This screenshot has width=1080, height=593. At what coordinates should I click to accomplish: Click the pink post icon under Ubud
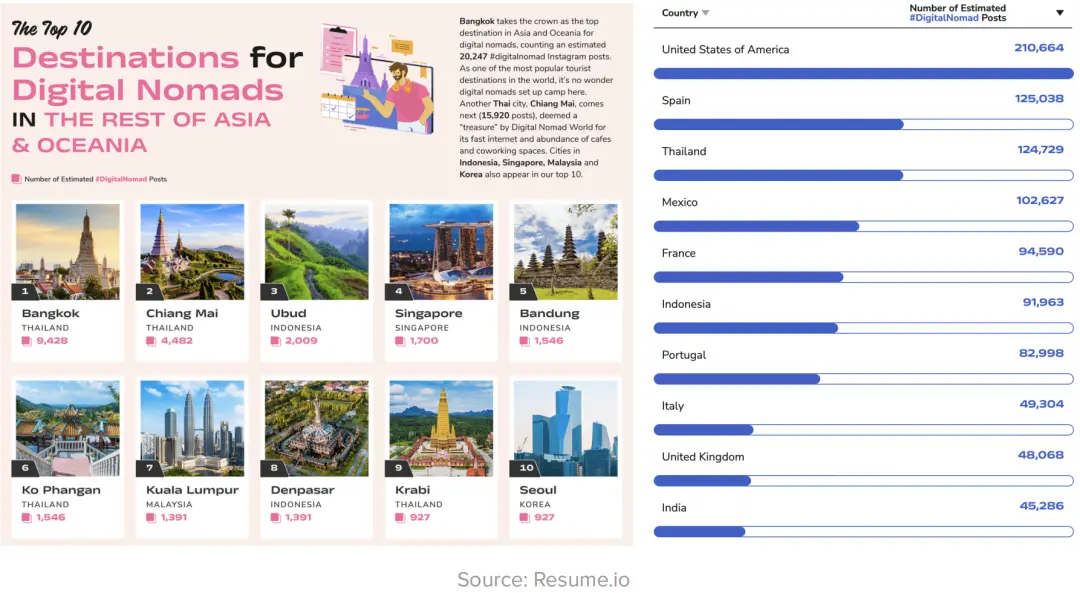pyautogui.click(x=276, y=341)
